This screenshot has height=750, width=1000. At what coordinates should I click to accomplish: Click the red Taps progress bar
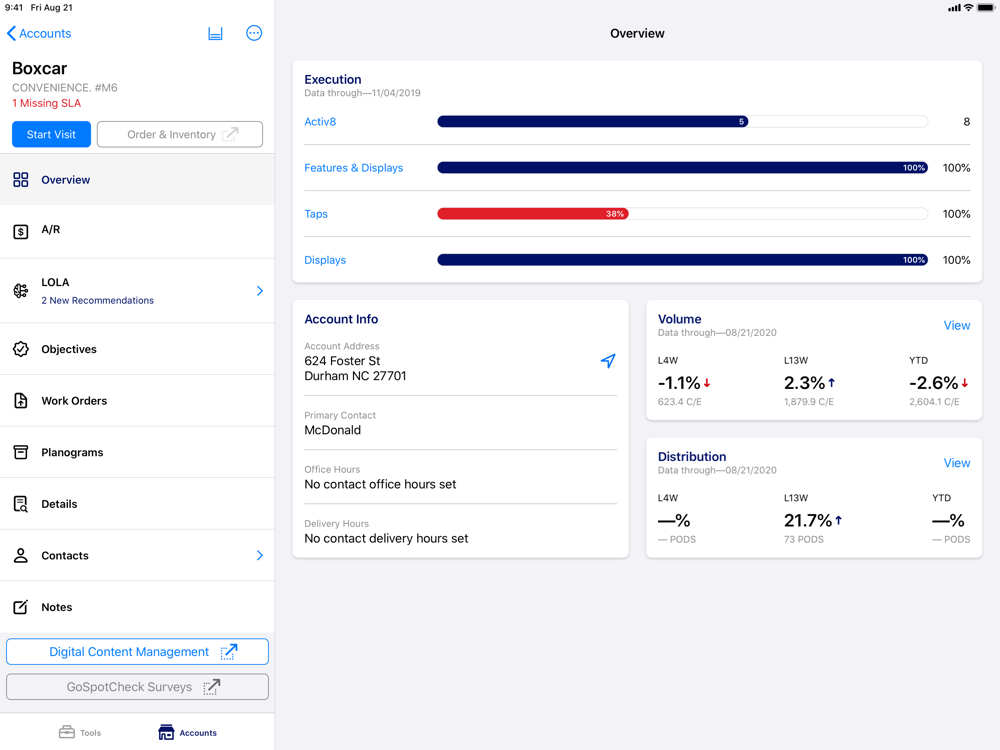(533, 214)
